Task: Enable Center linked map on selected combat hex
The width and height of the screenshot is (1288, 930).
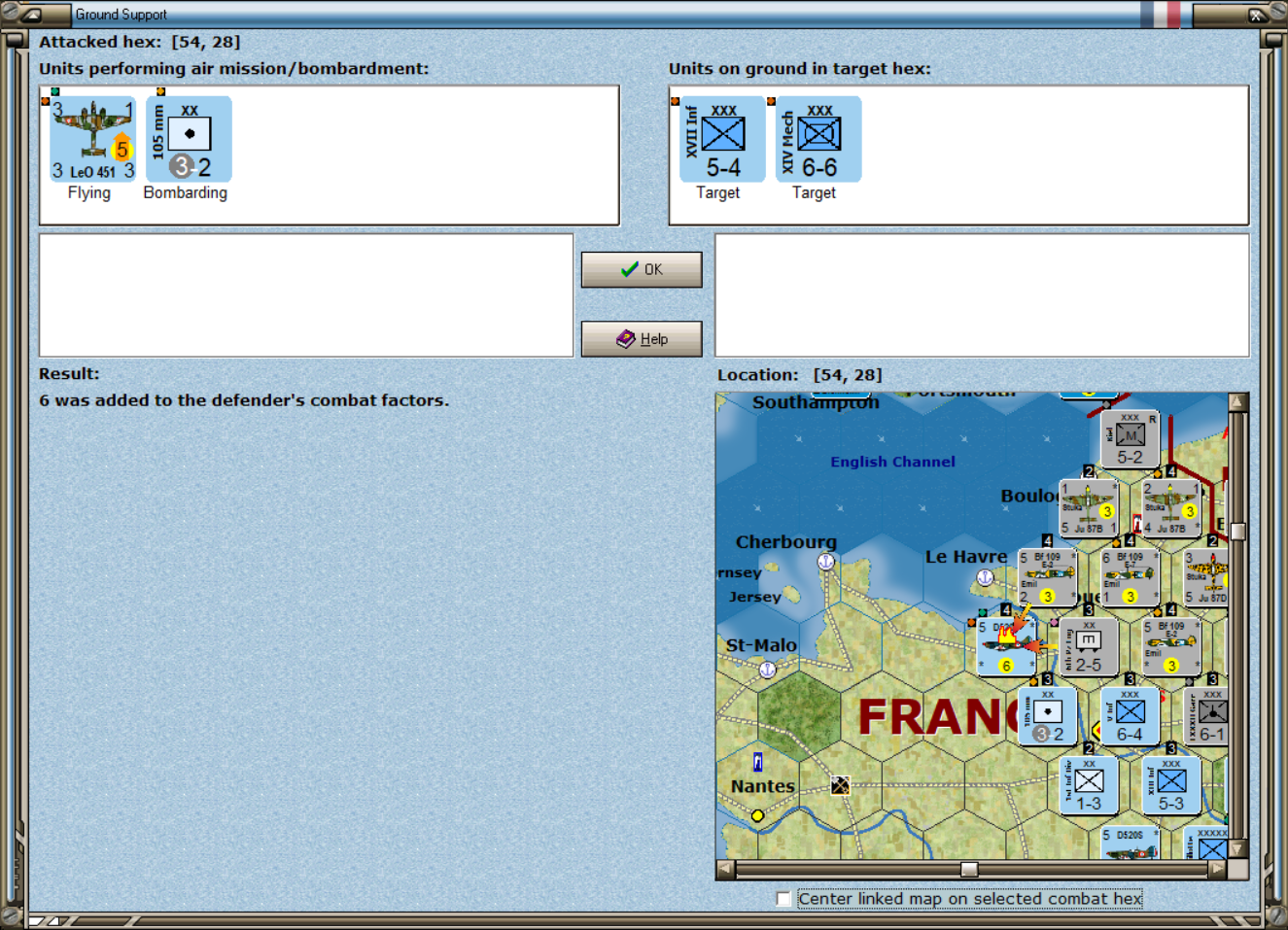Action: (x=783, y=899)
